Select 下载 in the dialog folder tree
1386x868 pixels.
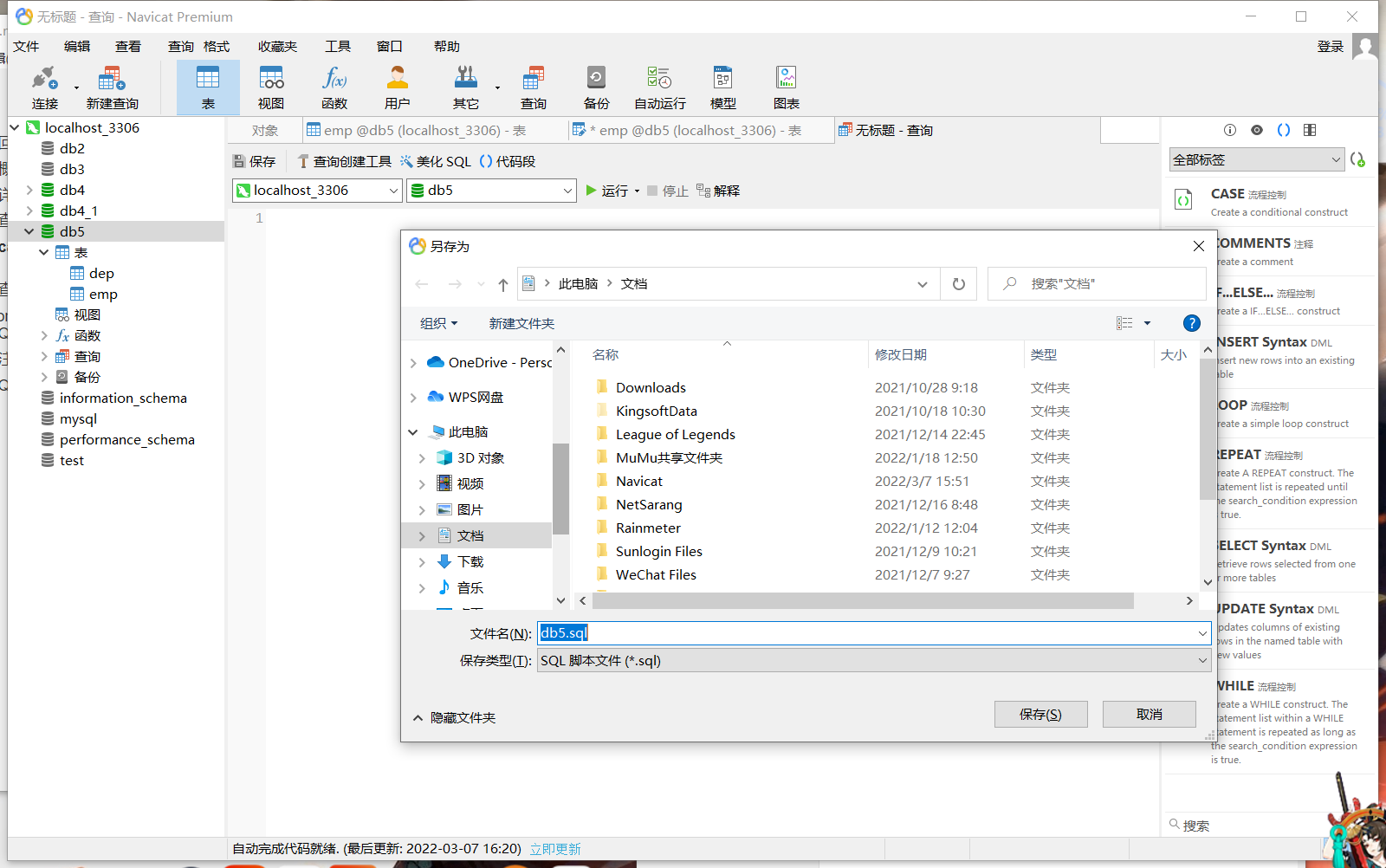pos(470,561)
